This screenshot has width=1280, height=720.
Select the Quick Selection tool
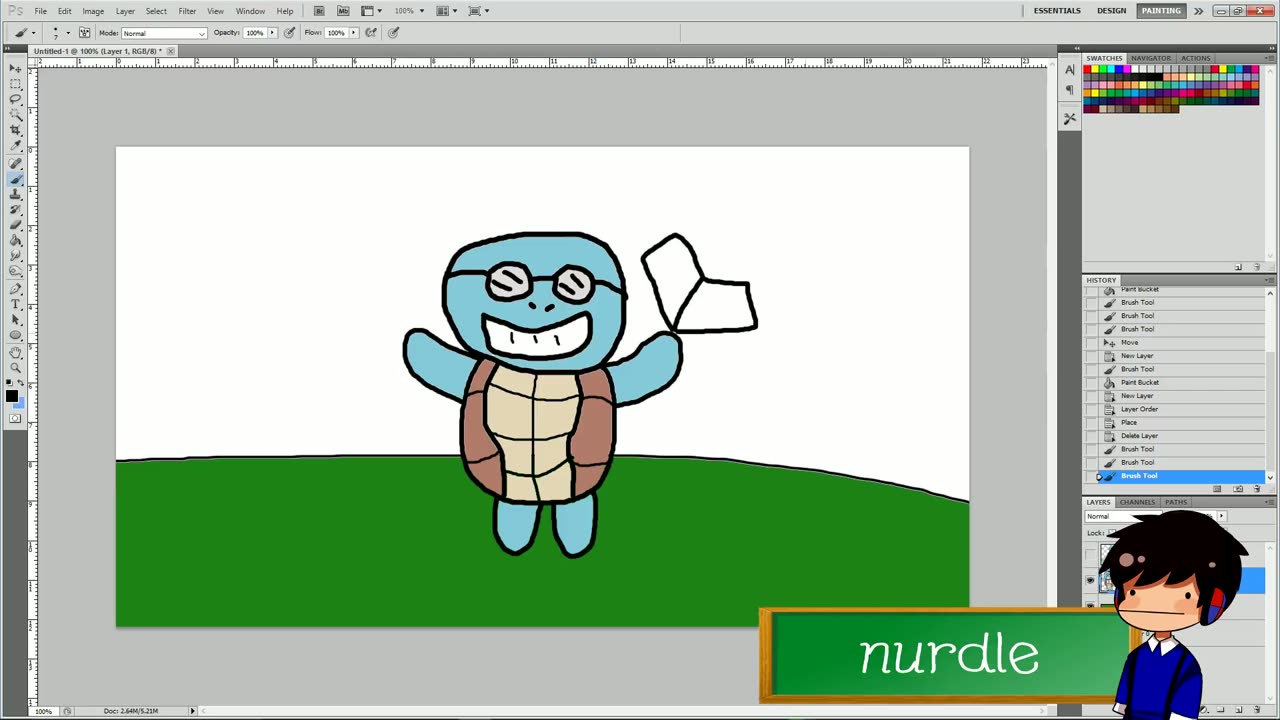tap(16, 115)
